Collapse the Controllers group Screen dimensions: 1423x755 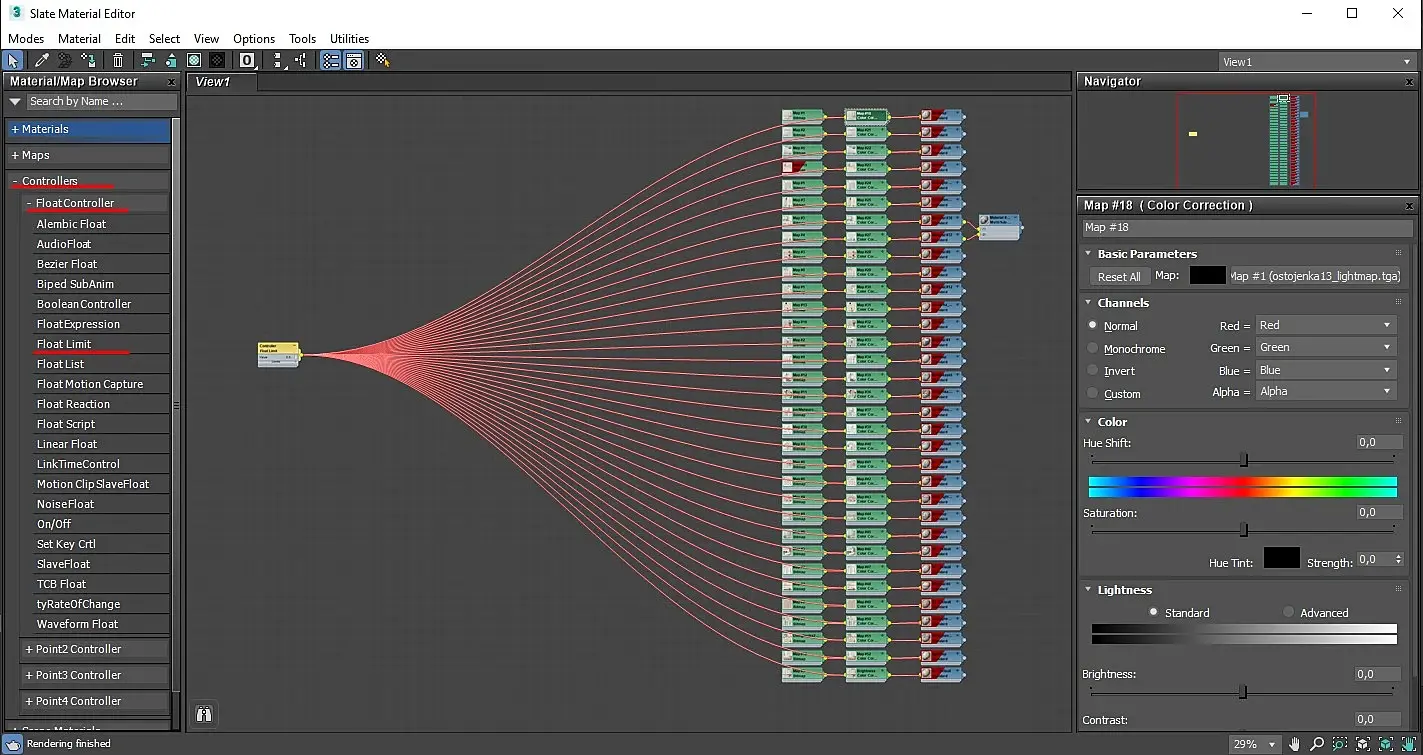pyautogui.click(x=88, y=181)
